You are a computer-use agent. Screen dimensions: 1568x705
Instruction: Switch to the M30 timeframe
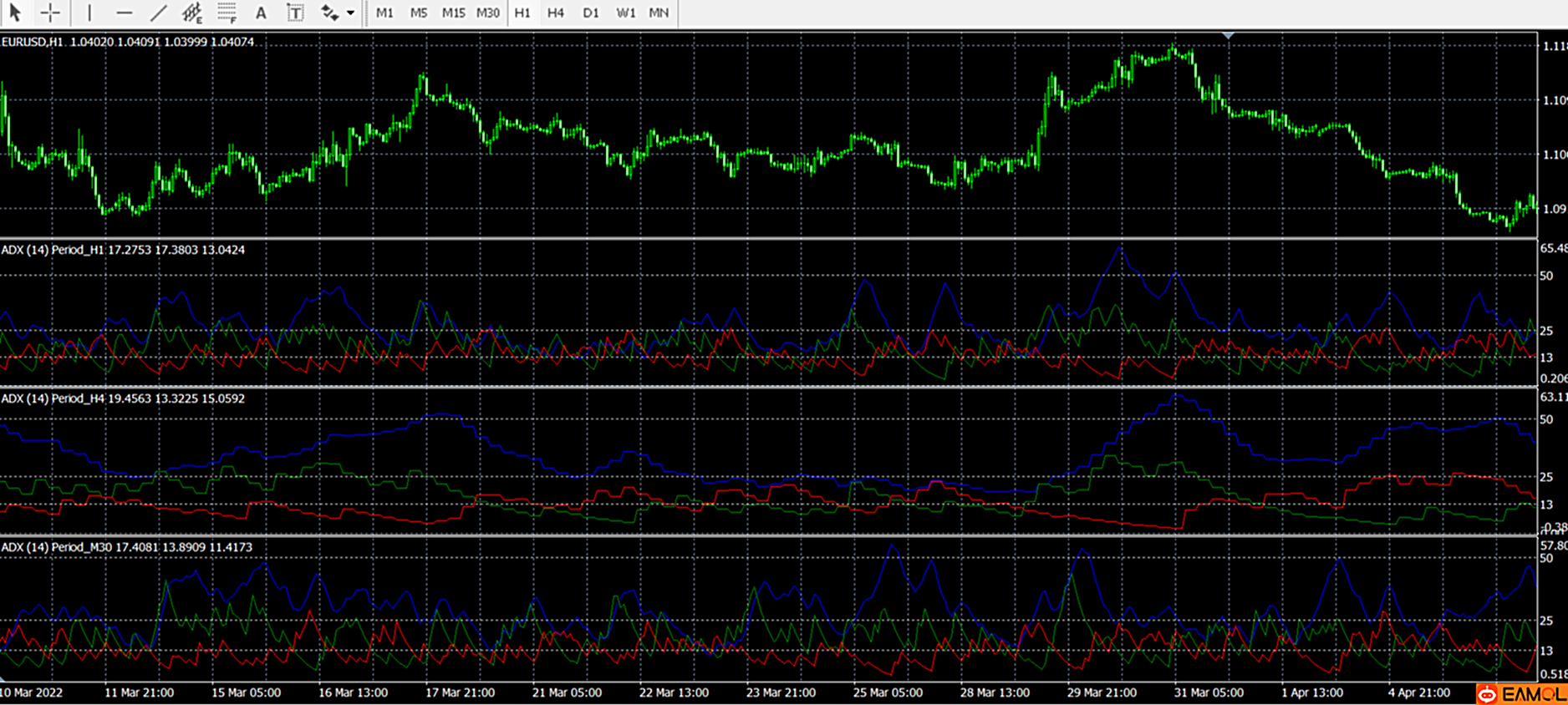coord(488,13)
